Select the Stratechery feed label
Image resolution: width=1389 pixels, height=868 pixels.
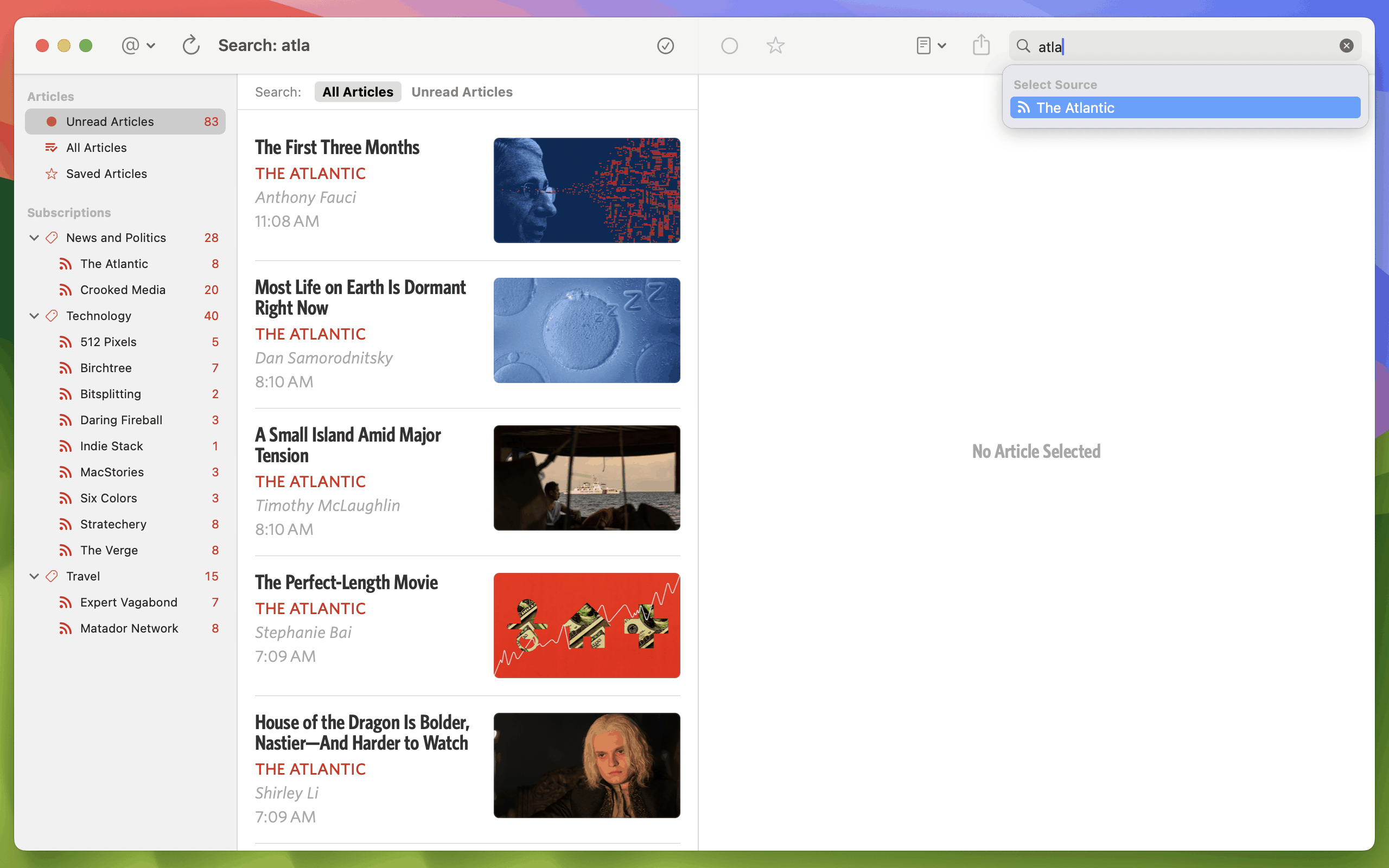coord(113,524)
